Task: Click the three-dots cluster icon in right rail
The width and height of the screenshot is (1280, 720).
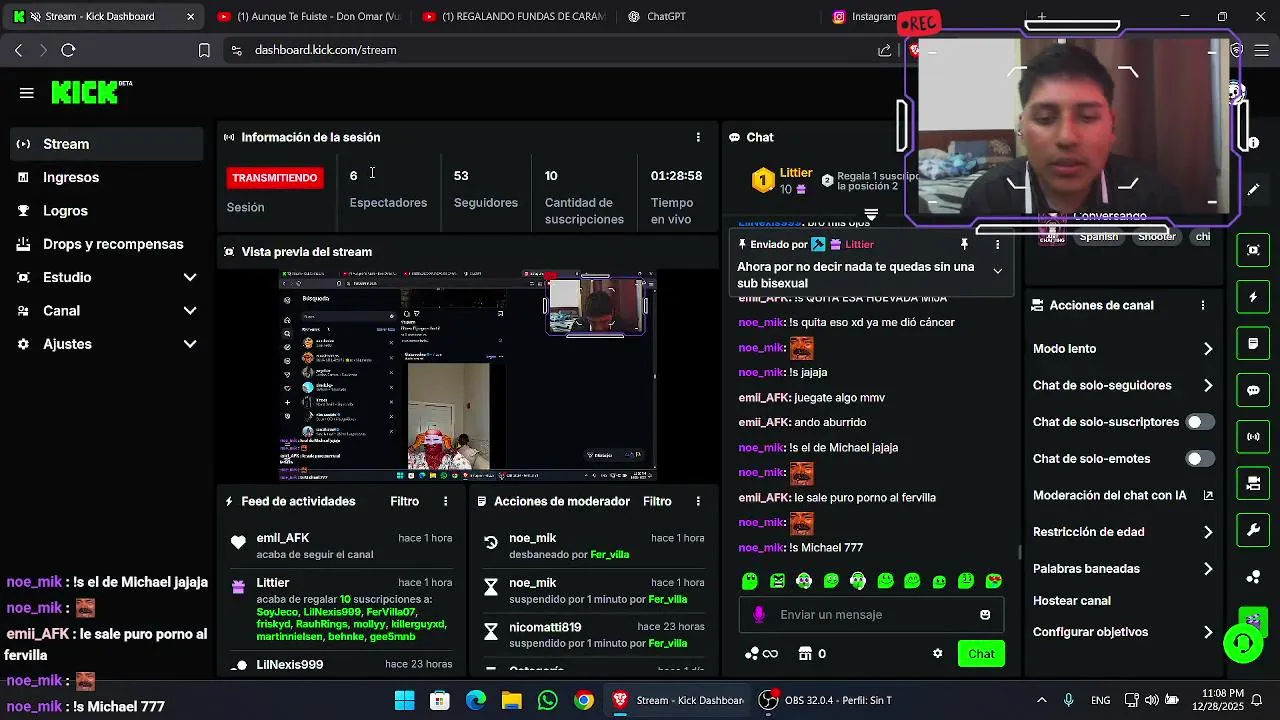Action: click(1253, 577)
